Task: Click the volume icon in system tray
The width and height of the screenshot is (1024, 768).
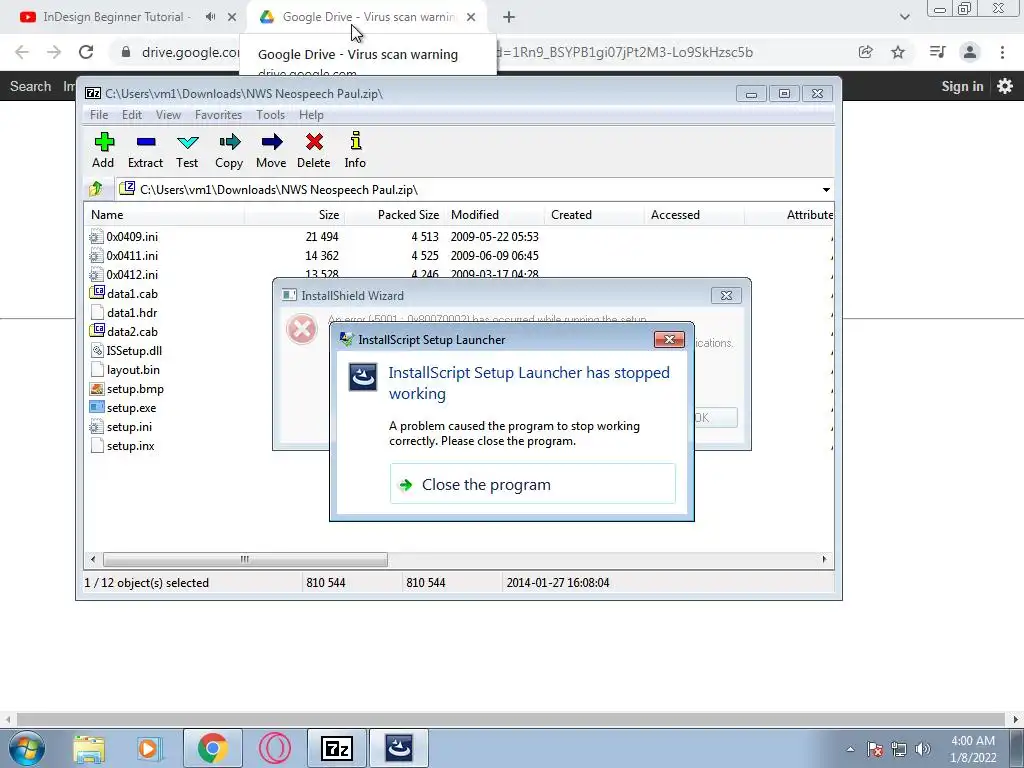Action: (x=923, y=749)
